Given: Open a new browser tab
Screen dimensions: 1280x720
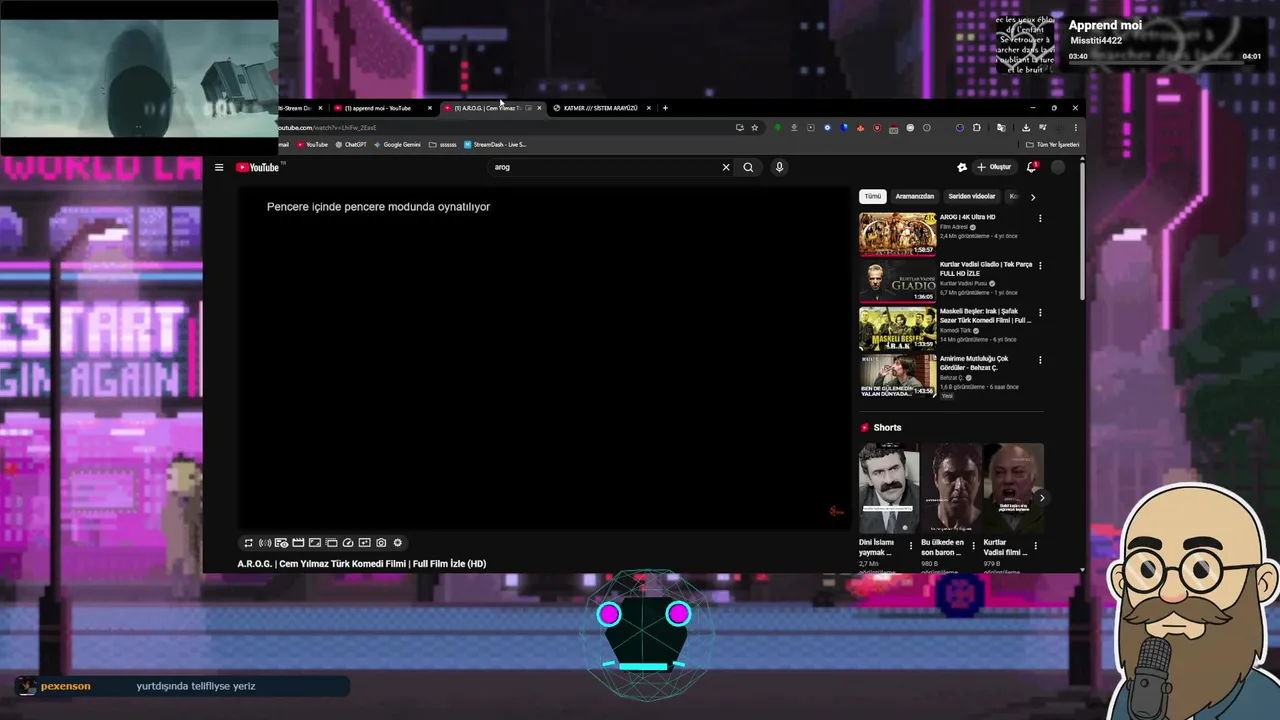Looking at the screenshot, I should tap(665, 108).
